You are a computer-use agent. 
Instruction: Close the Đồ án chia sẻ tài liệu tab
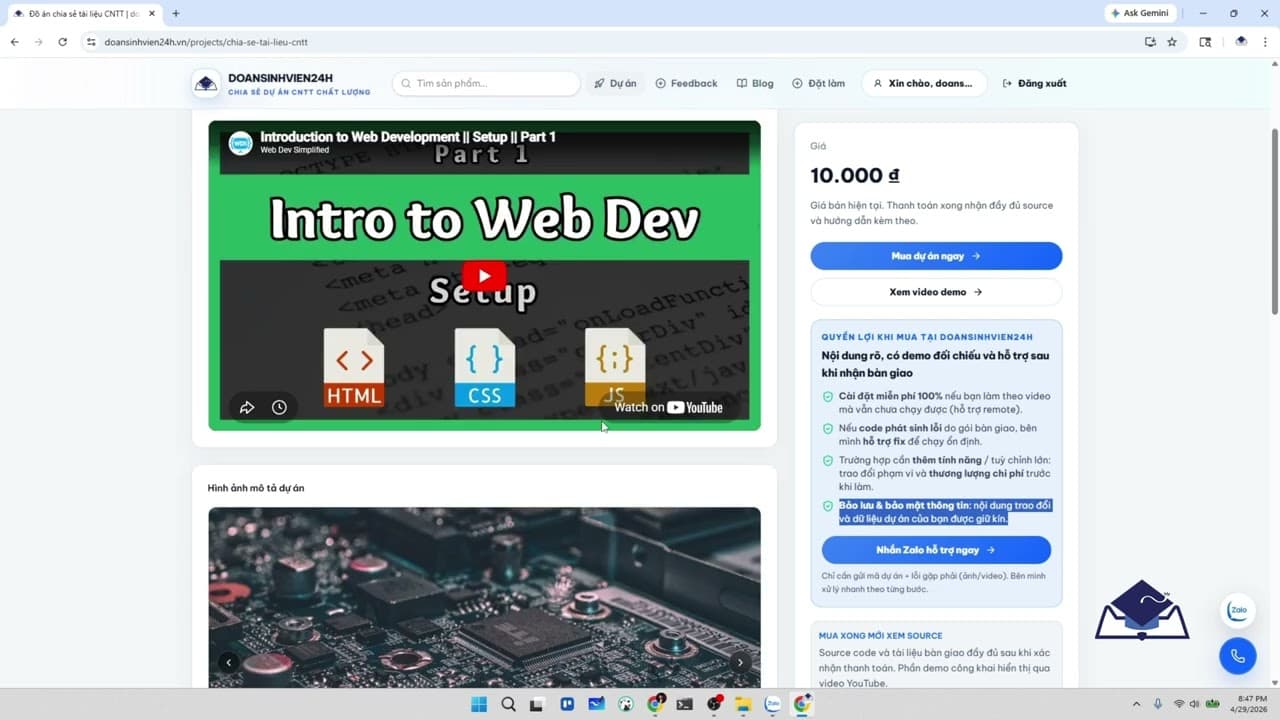tap(152, 14)
